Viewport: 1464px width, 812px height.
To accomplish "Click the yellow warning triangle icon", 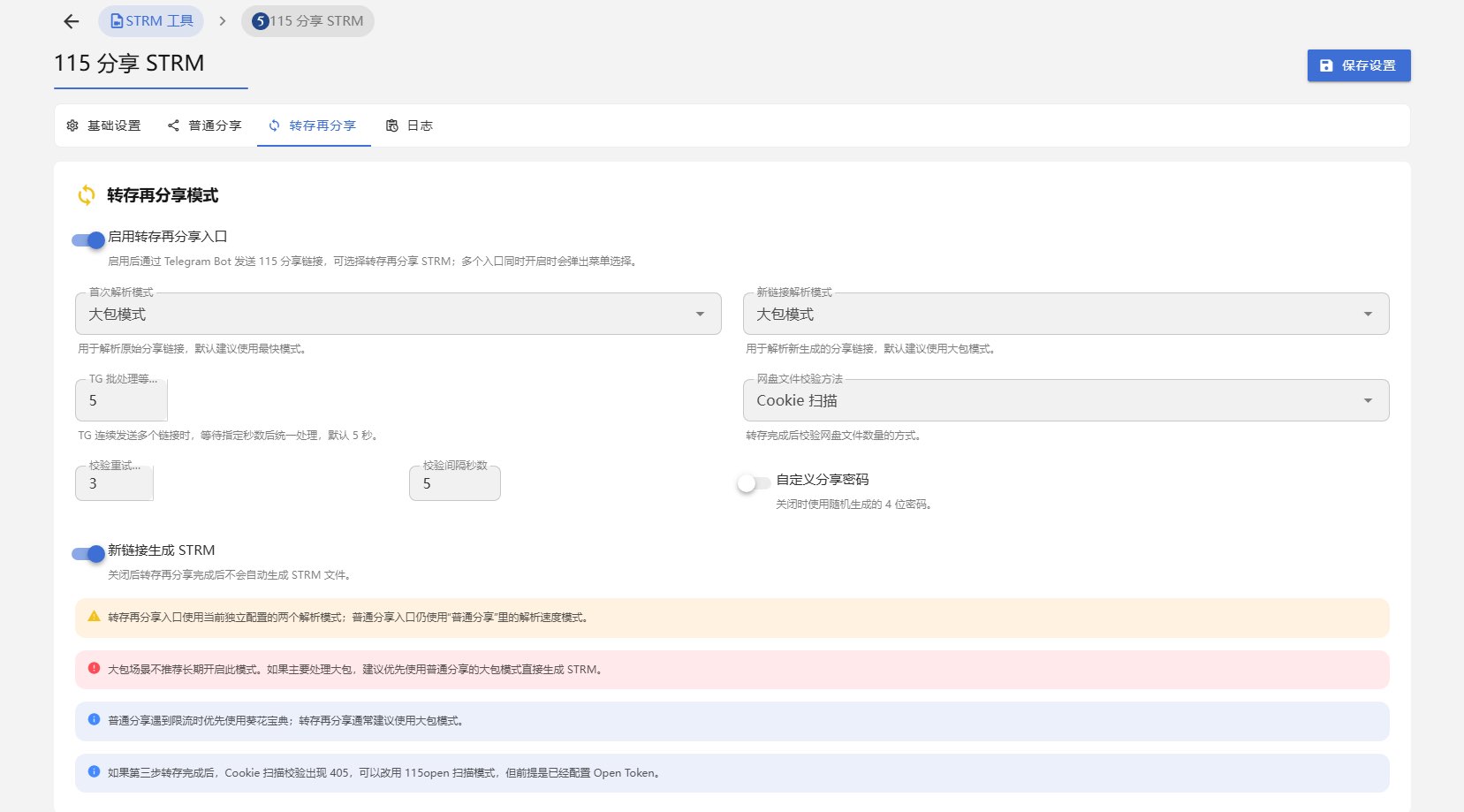I will tap(94, 617).
